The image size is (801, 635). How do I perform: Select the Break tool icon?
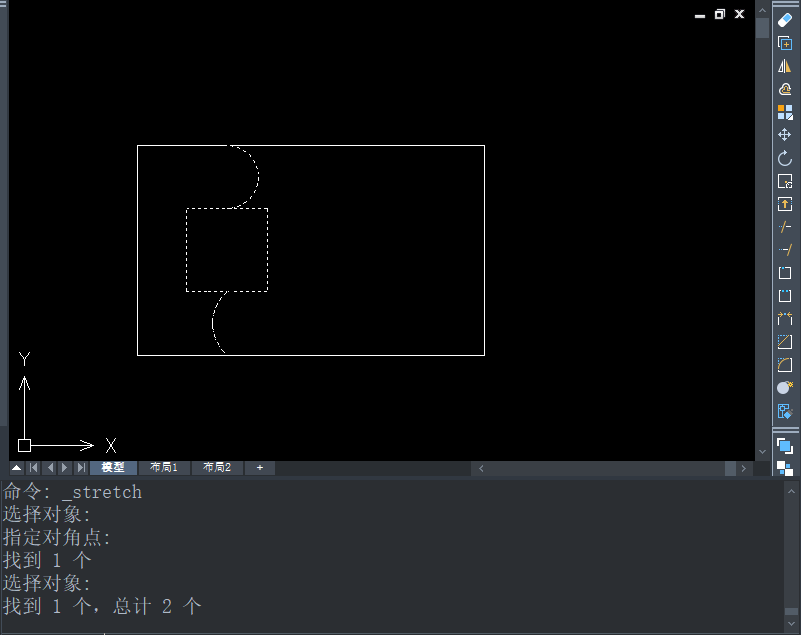[785, 296]
